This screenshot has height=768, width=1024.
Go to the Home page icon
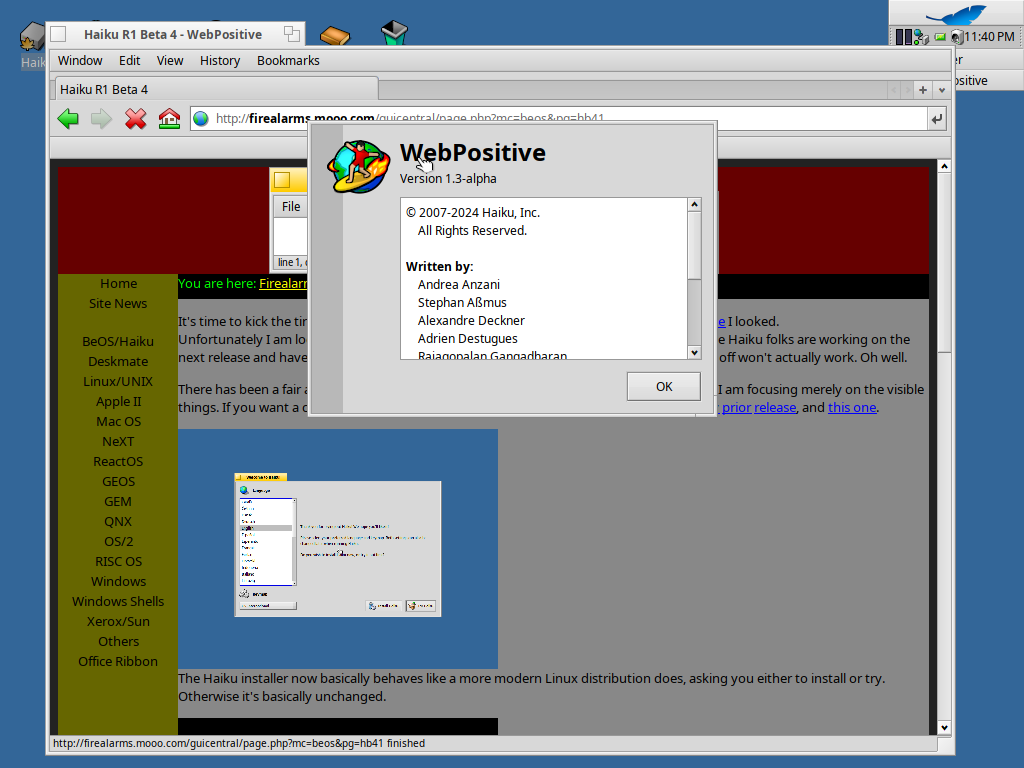169,119
